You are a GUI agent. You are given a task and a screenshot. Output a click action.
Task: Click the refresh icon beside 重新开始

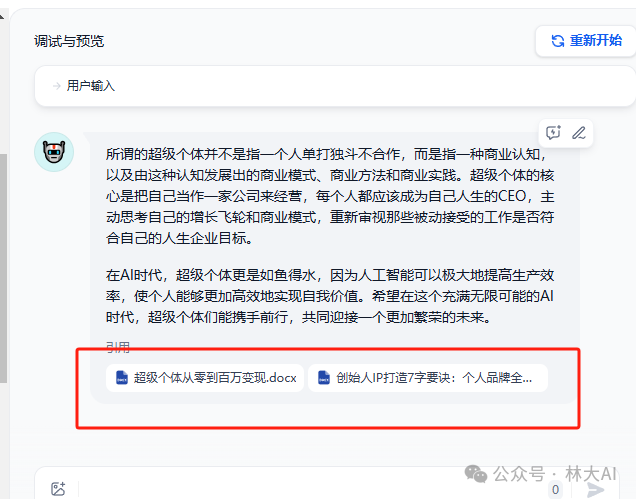click(x=558, y=41)
